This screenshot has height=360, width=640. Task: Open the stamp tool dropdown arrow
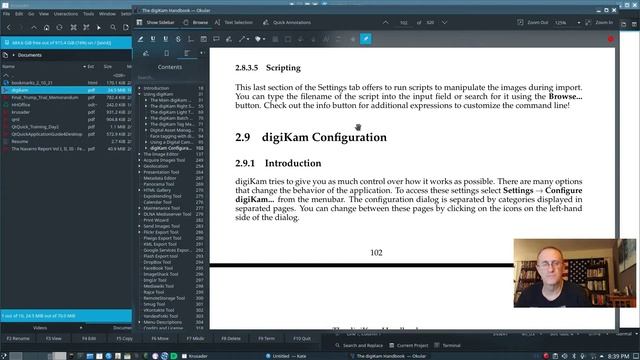click(x=264, y=39)
